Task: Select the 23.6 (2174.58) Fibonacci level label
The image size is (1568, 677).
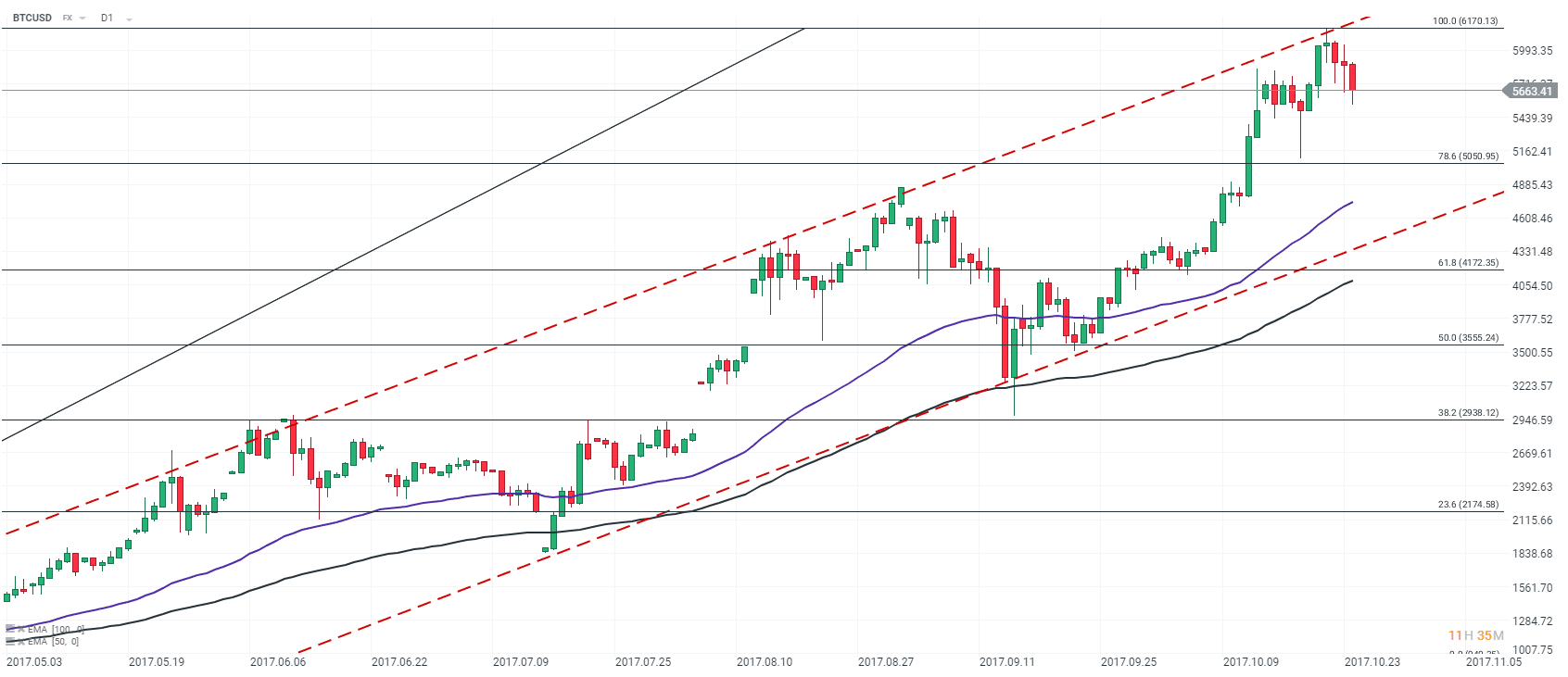Action: click(1468, 505)
